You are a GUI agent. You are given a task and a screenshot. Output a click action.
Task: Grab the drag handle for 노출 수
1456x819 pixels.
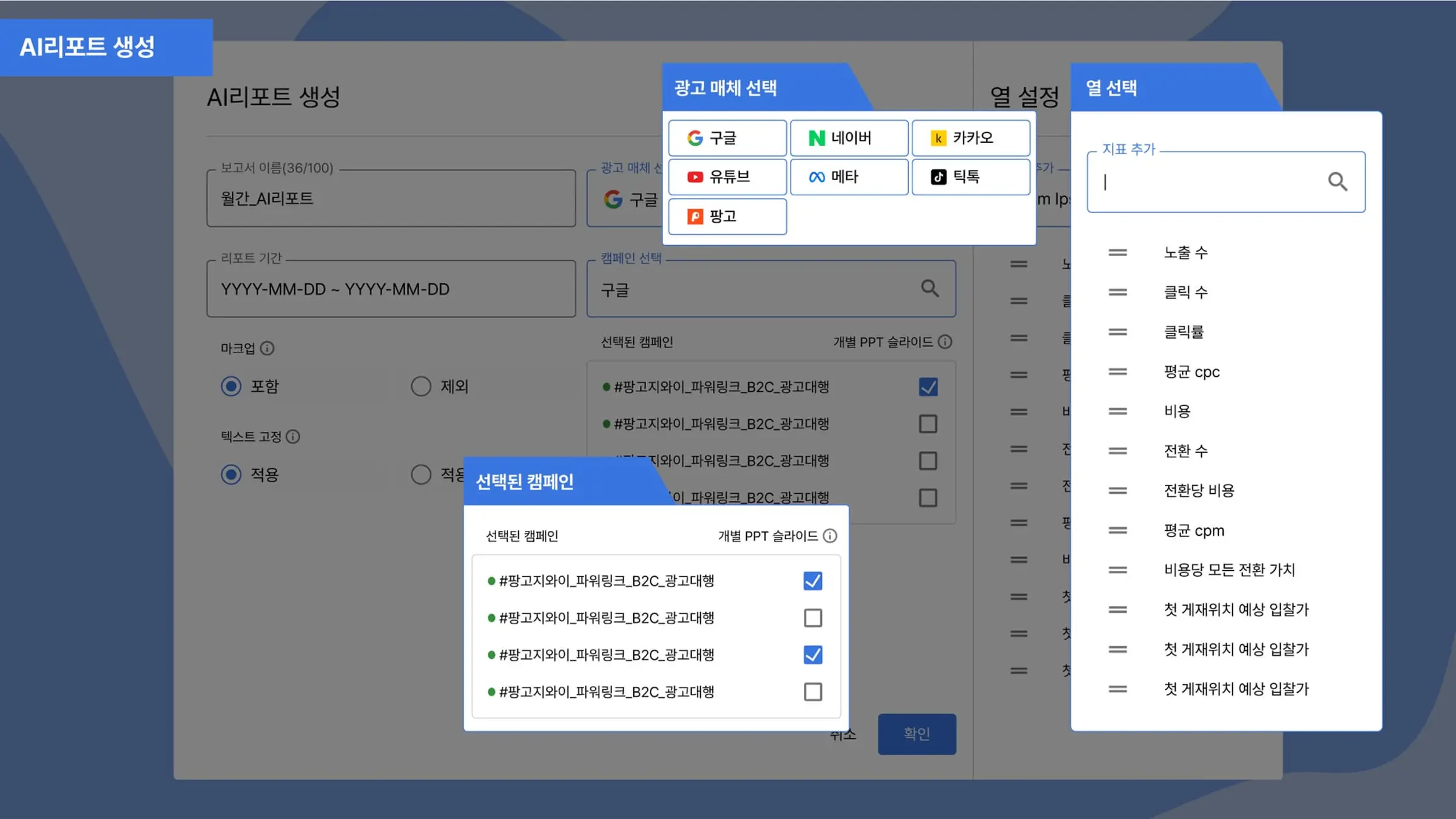1117,252
